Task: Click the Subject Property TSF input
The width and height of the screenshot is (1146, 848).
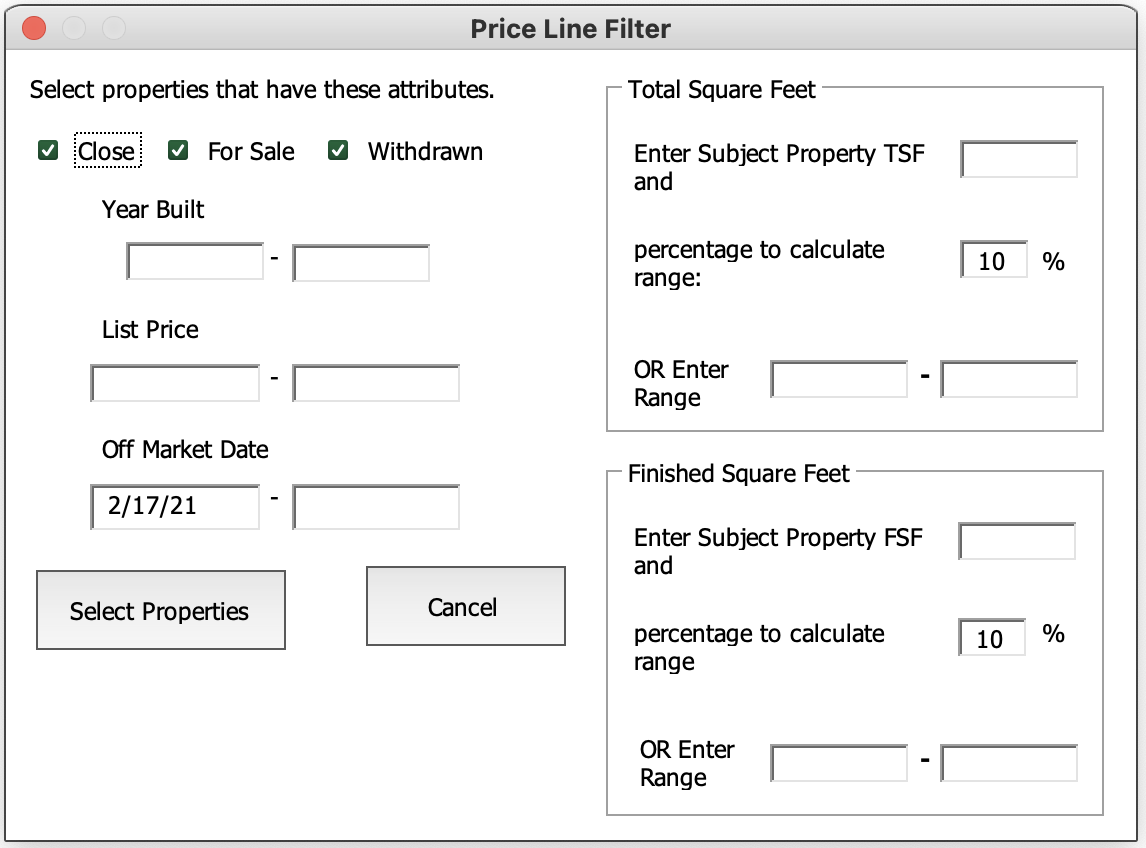Action: [x=1019, y=159]
